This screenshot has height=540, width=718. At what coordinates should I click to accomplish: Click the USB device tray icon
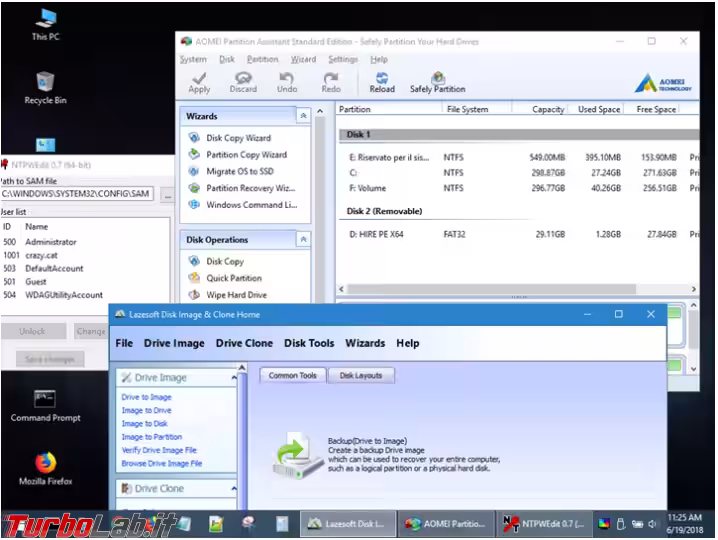tap(620, 524)
